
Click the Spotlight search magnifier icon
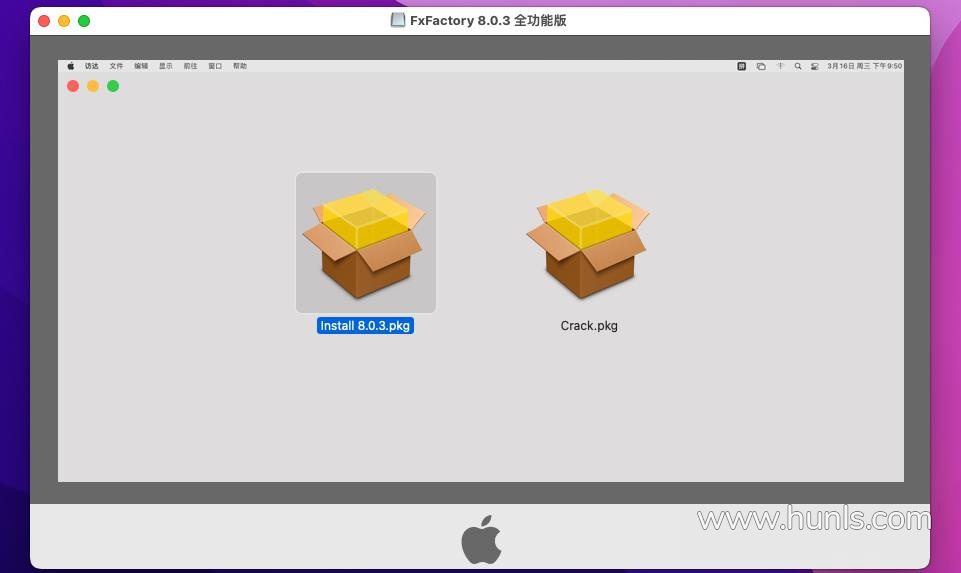click(798, 66)
